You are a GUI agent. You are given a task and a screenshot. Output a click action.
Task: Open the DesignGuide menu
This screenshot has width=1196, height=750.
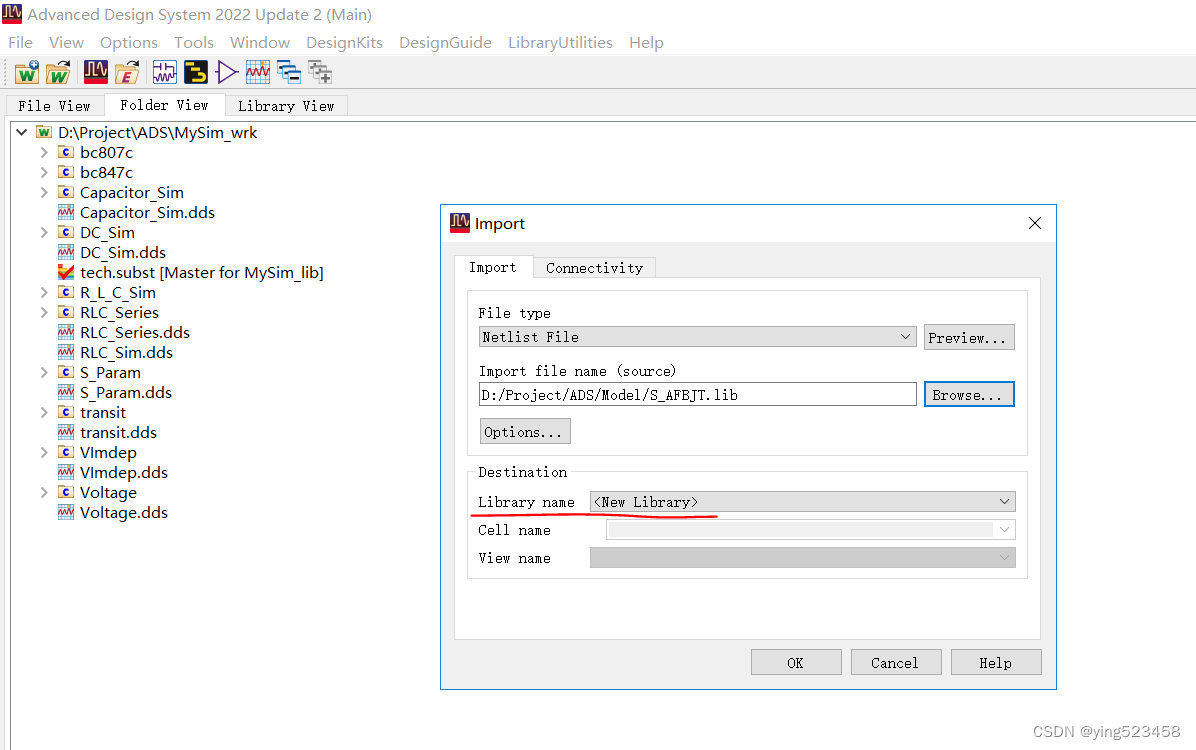(445, 42)
